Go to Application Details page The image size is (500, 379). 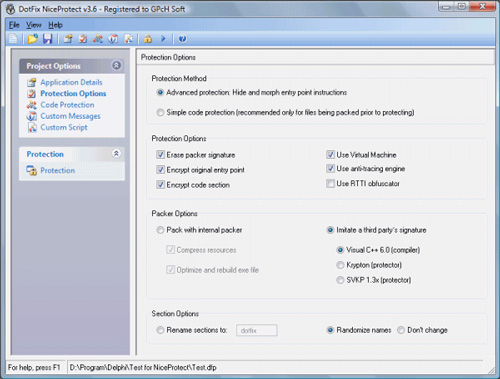click(x=71, y=82)
